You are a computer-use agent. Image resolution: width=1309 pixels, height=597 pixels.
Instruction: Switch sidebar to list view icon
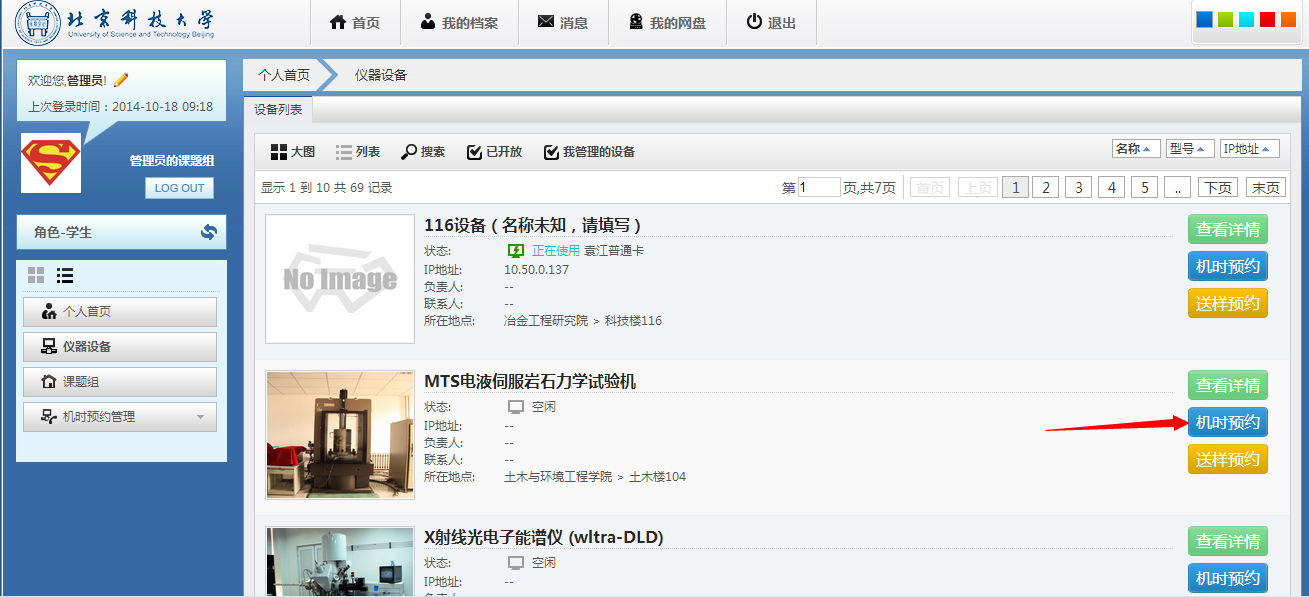pos(65,275)
